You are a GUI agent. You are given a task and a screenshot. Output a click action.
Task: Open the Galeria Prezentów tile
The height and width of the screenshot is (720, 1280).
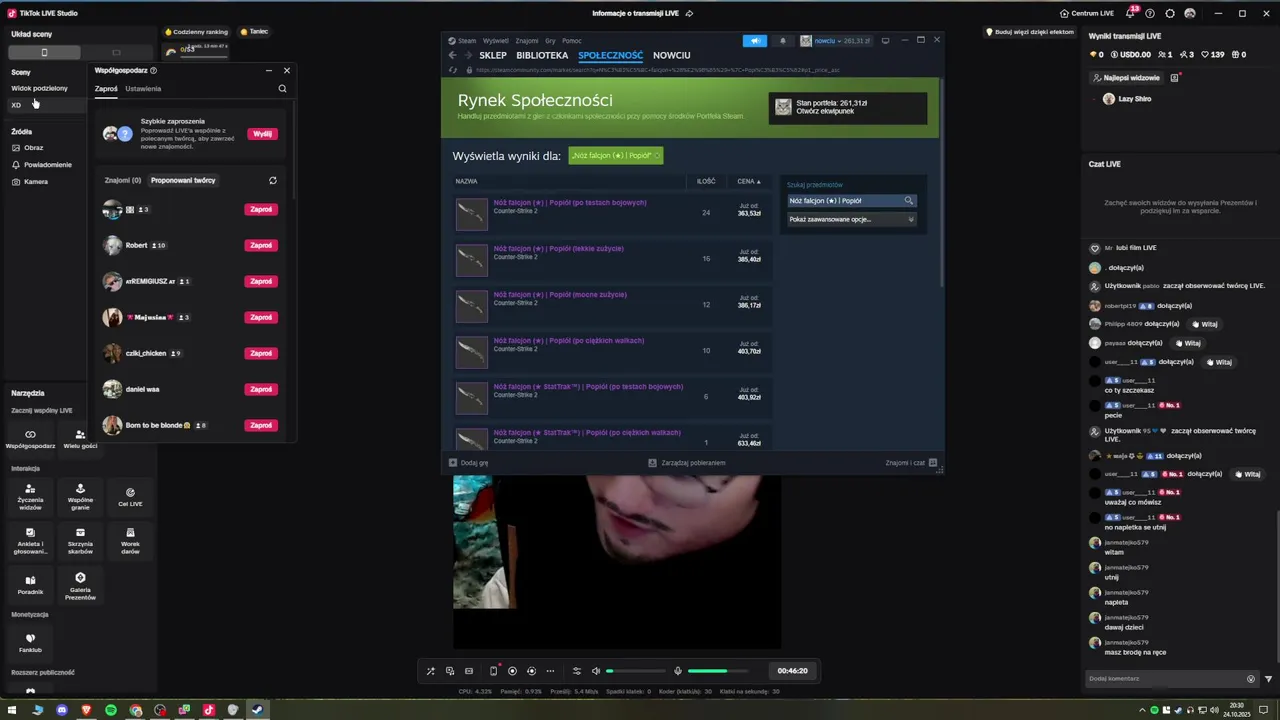pos(80,585)
